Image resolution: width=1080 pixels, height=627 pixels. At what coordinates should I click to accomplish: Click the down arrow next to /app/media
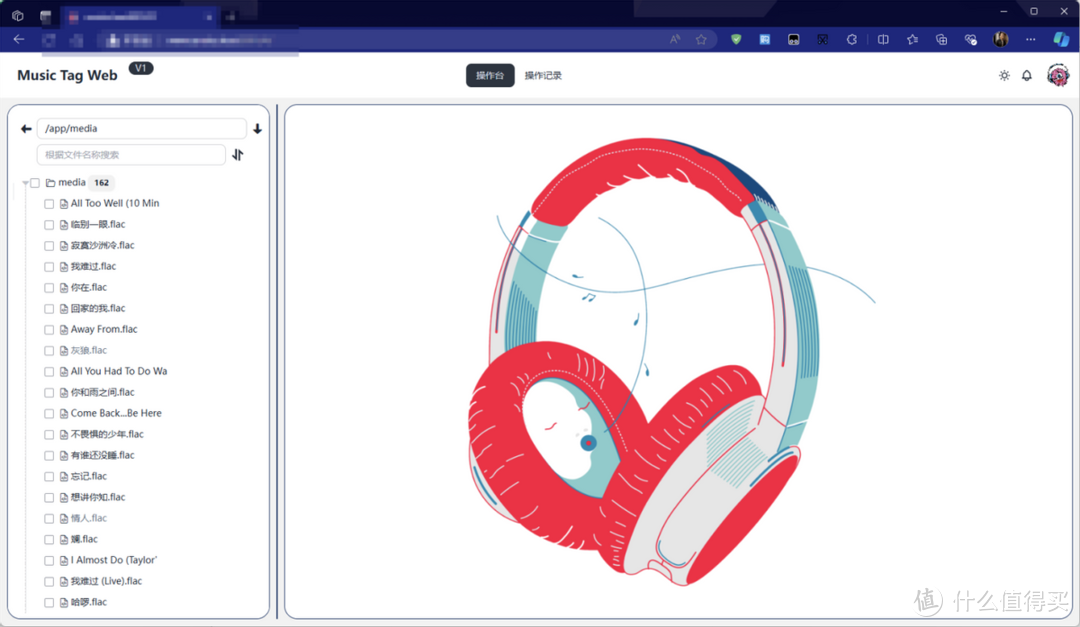click(x=257, y=129)
